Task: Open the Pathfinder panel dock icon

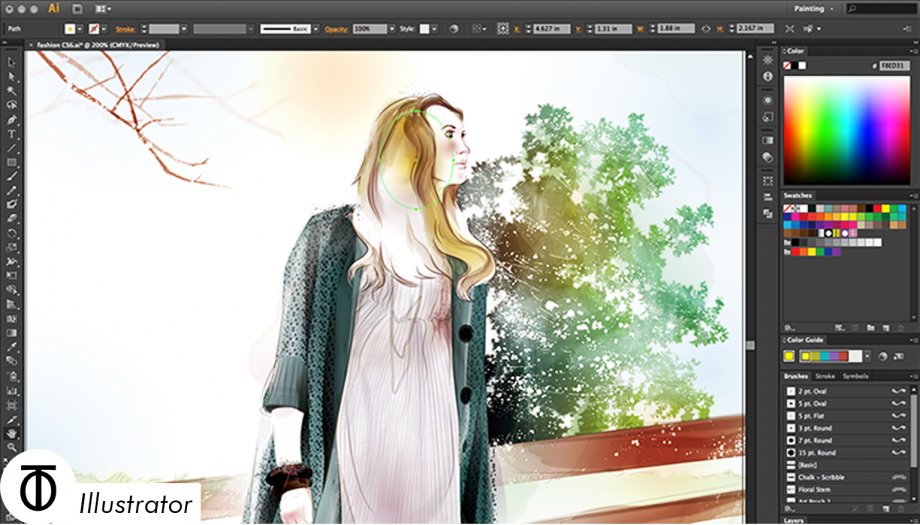Action: tap(767, 214)
